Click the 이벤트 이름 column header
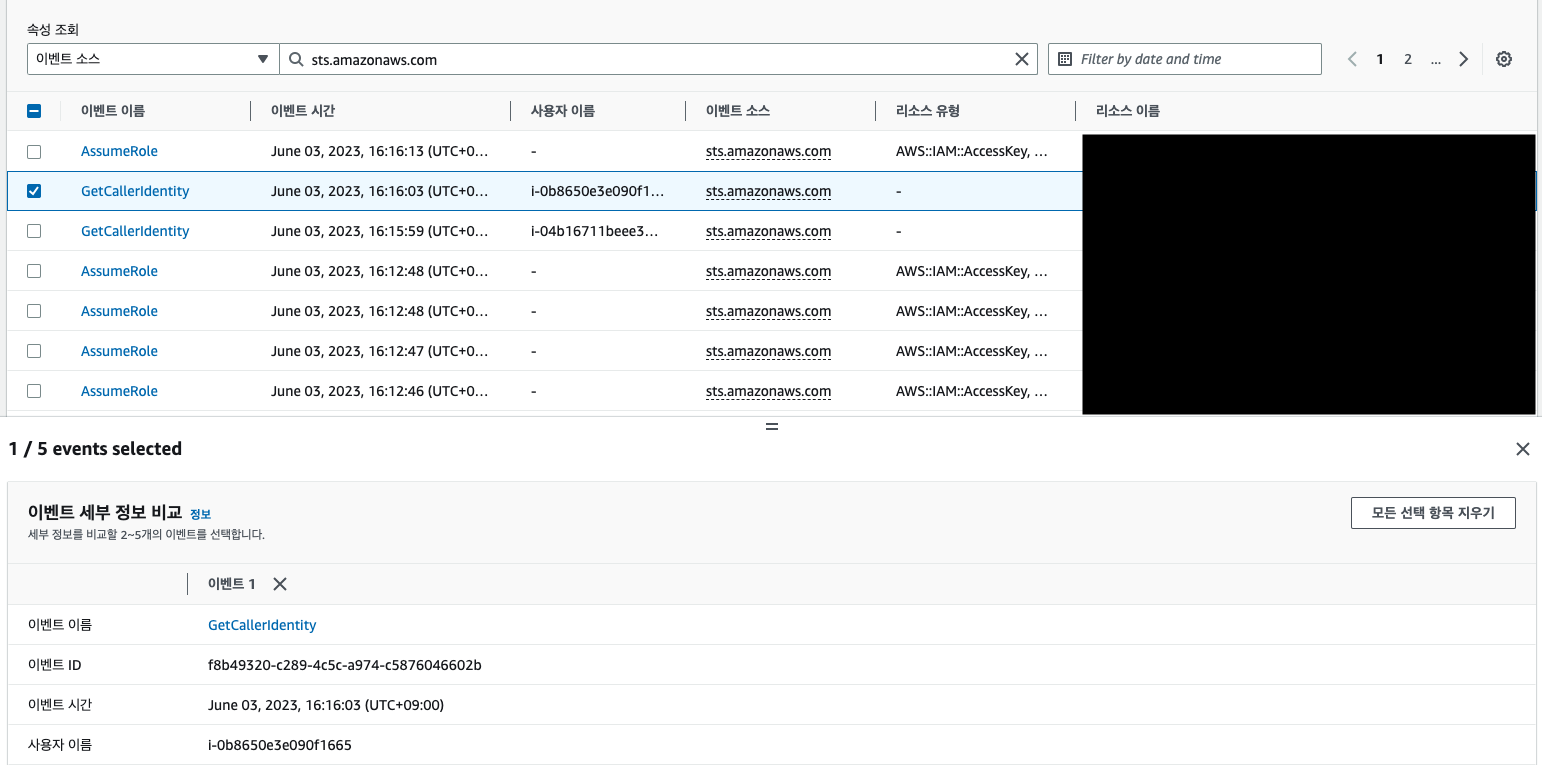Viewport: 1542px width, 765px height. pos(113,111)
